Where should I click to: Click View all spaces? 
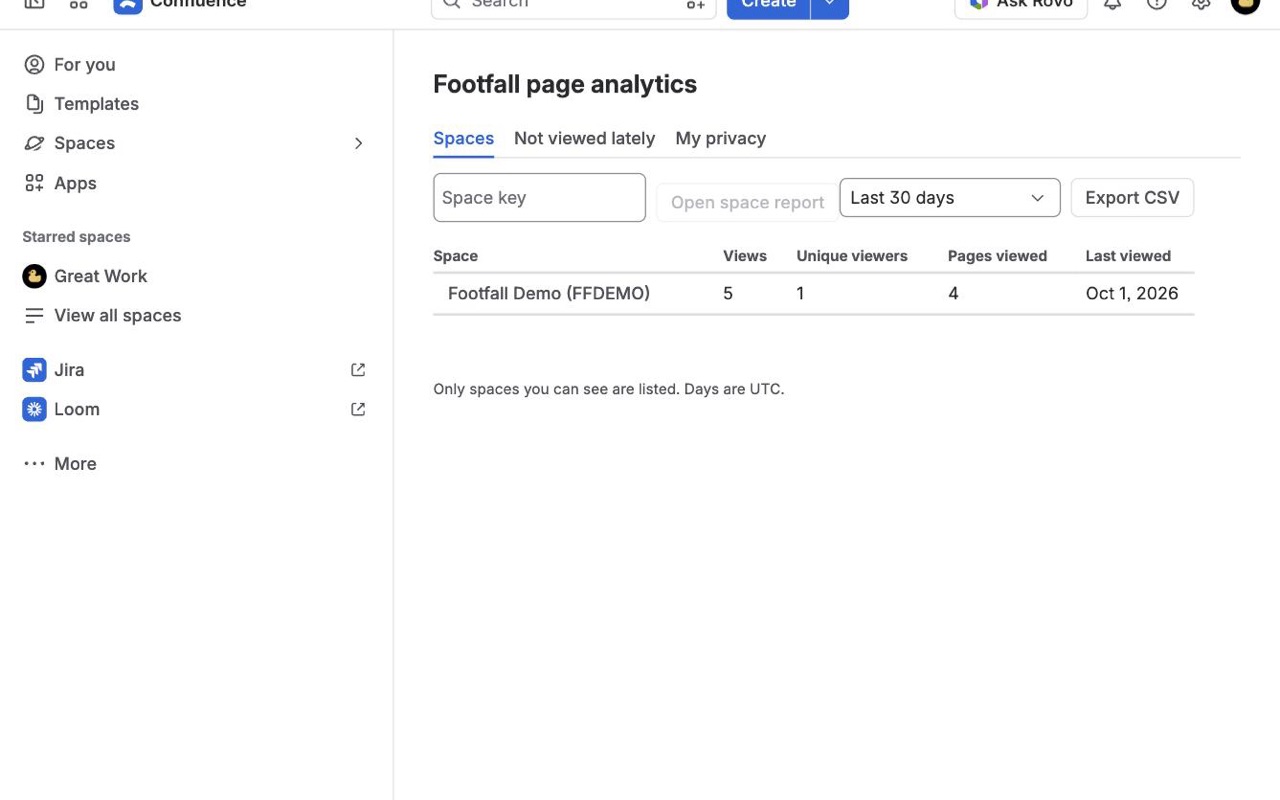[196, 315]
